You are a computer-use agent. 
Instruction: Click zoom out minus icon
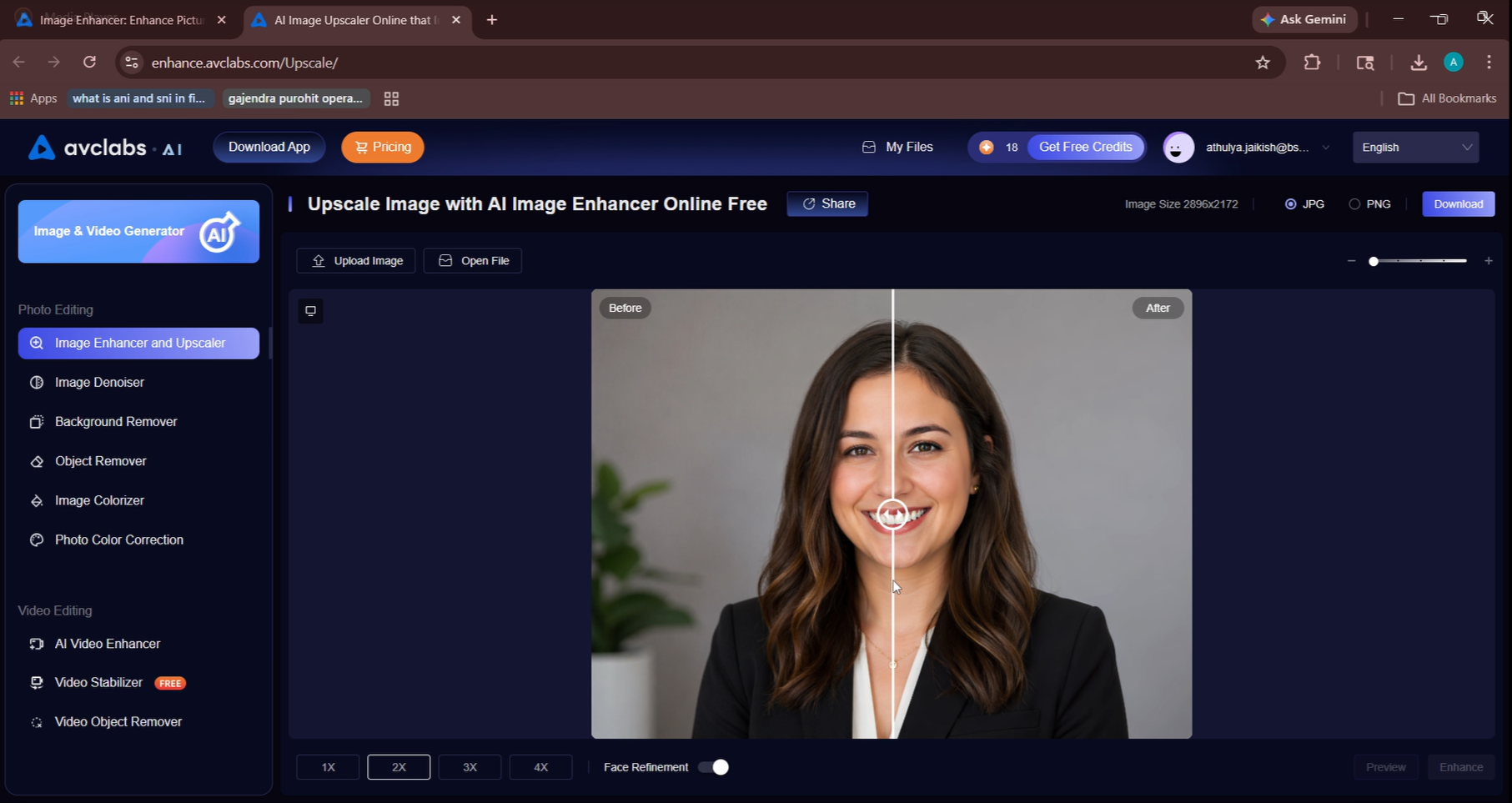1351,261
